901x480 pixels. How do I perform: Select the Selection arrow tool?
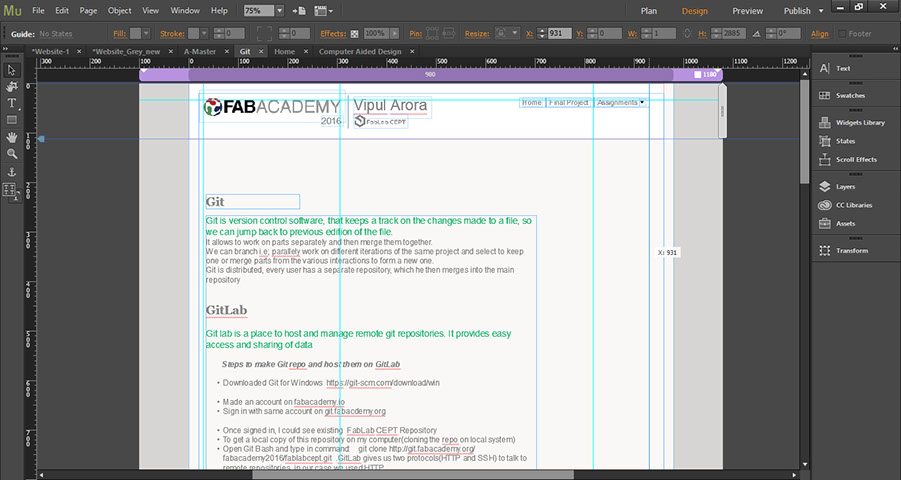[12, 70]
